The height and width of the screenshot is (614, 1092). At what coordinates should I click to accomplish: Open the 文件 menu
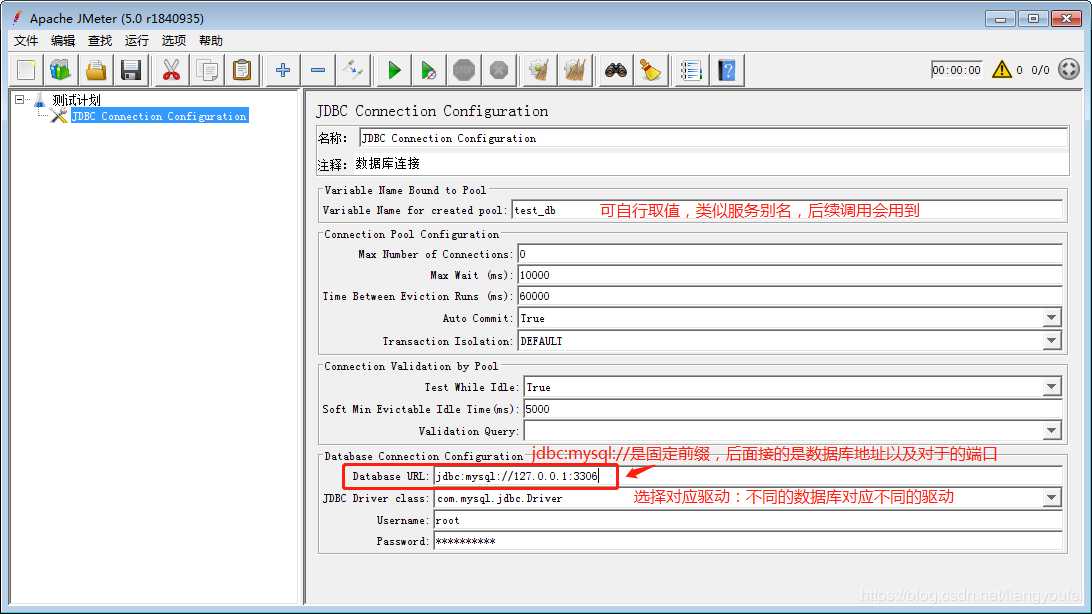pos(26,40)
